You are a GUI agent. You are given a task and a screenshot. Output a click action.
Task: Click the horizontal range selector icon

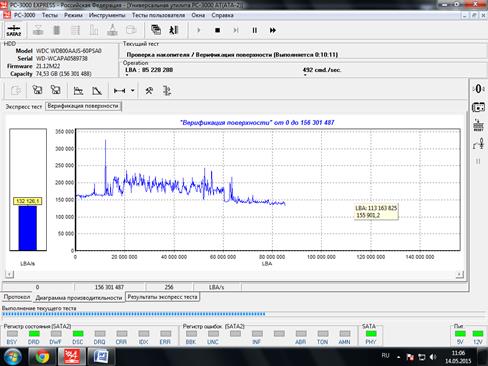[119, 90]
